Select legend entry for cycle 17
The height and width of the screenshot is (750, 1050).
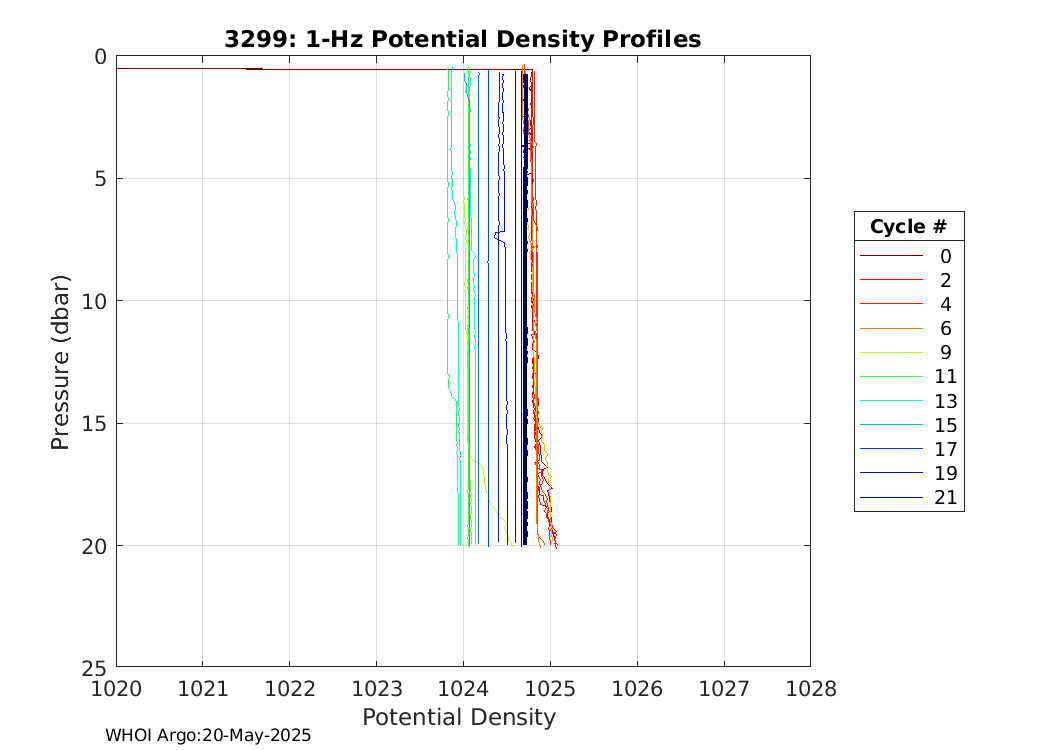[909, 449]
